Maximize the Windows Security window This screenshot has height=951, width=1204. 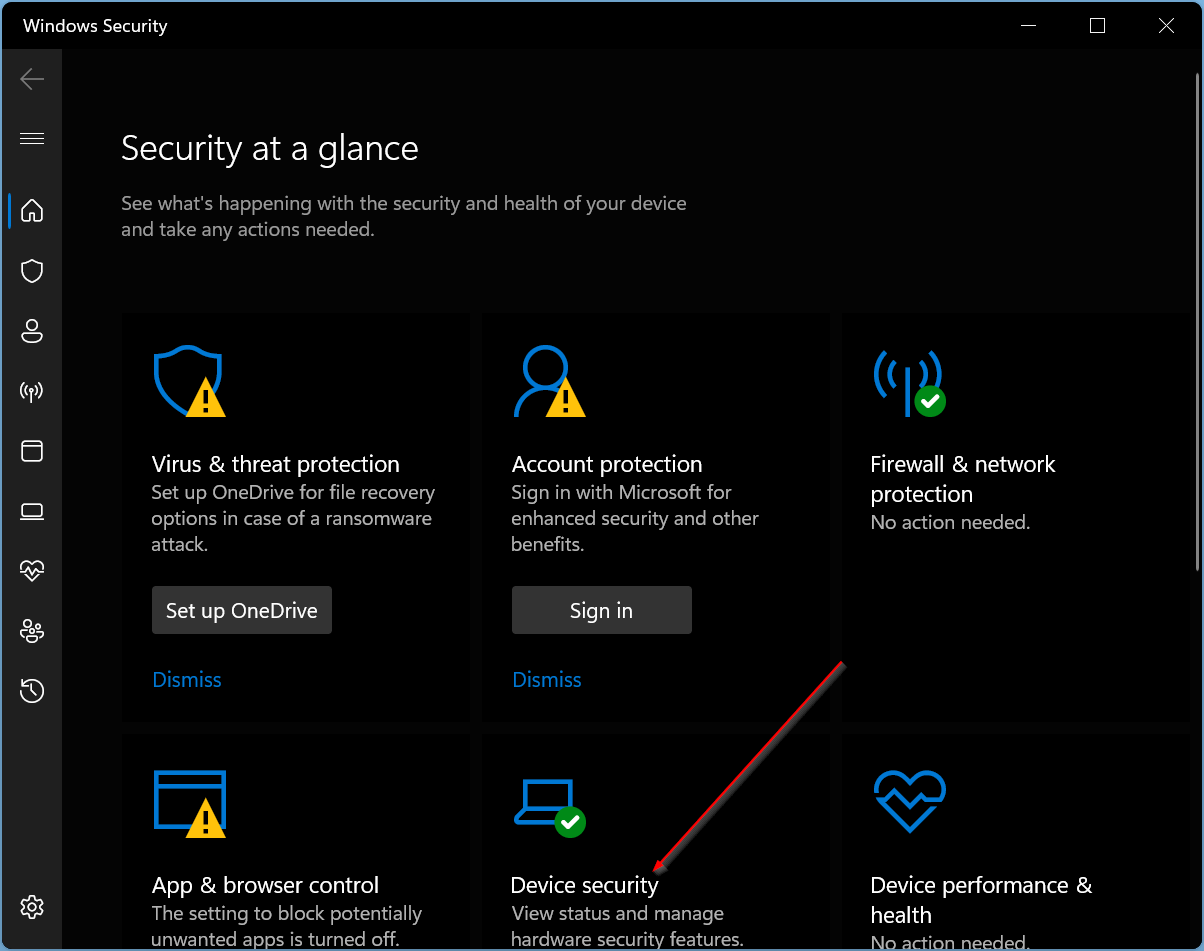pos(1097,26)
